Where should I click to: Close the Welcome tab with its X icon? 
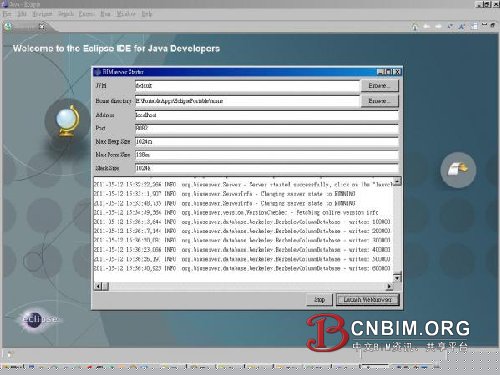(x=42, y=26)
